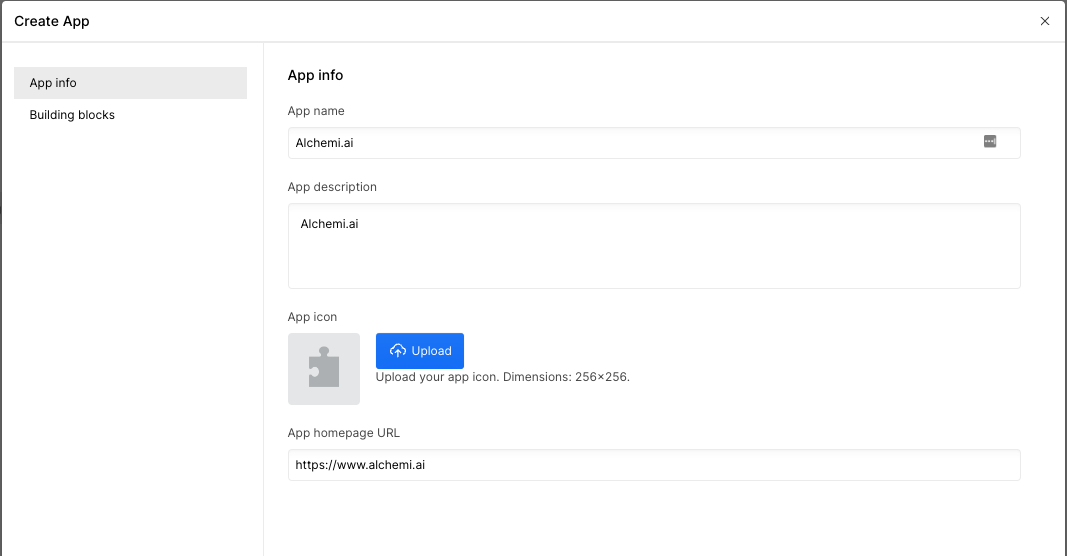Click the 'Create App' dialog title
The width and height of the screenshot is (1067, 556).
pos(52,21)
